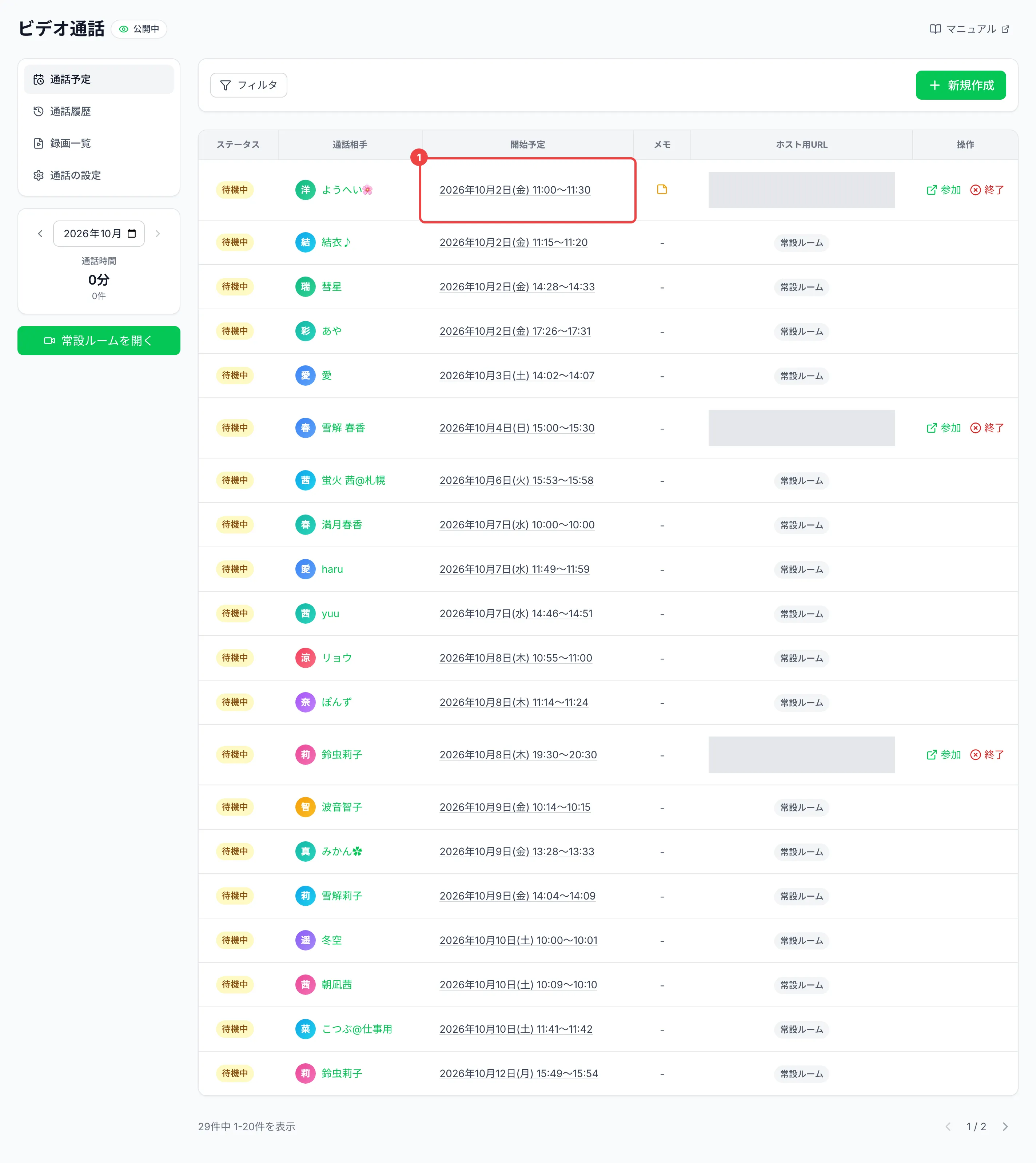
Task: Click the 遥 avatar icon for 冬空
Action: point(305,940)
